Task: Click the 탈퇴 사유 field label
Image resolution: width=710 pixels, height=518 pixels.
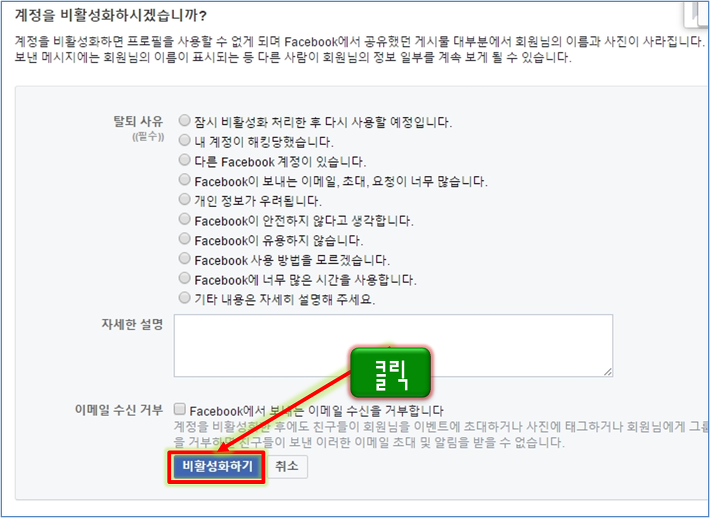Action: (138, 121)
